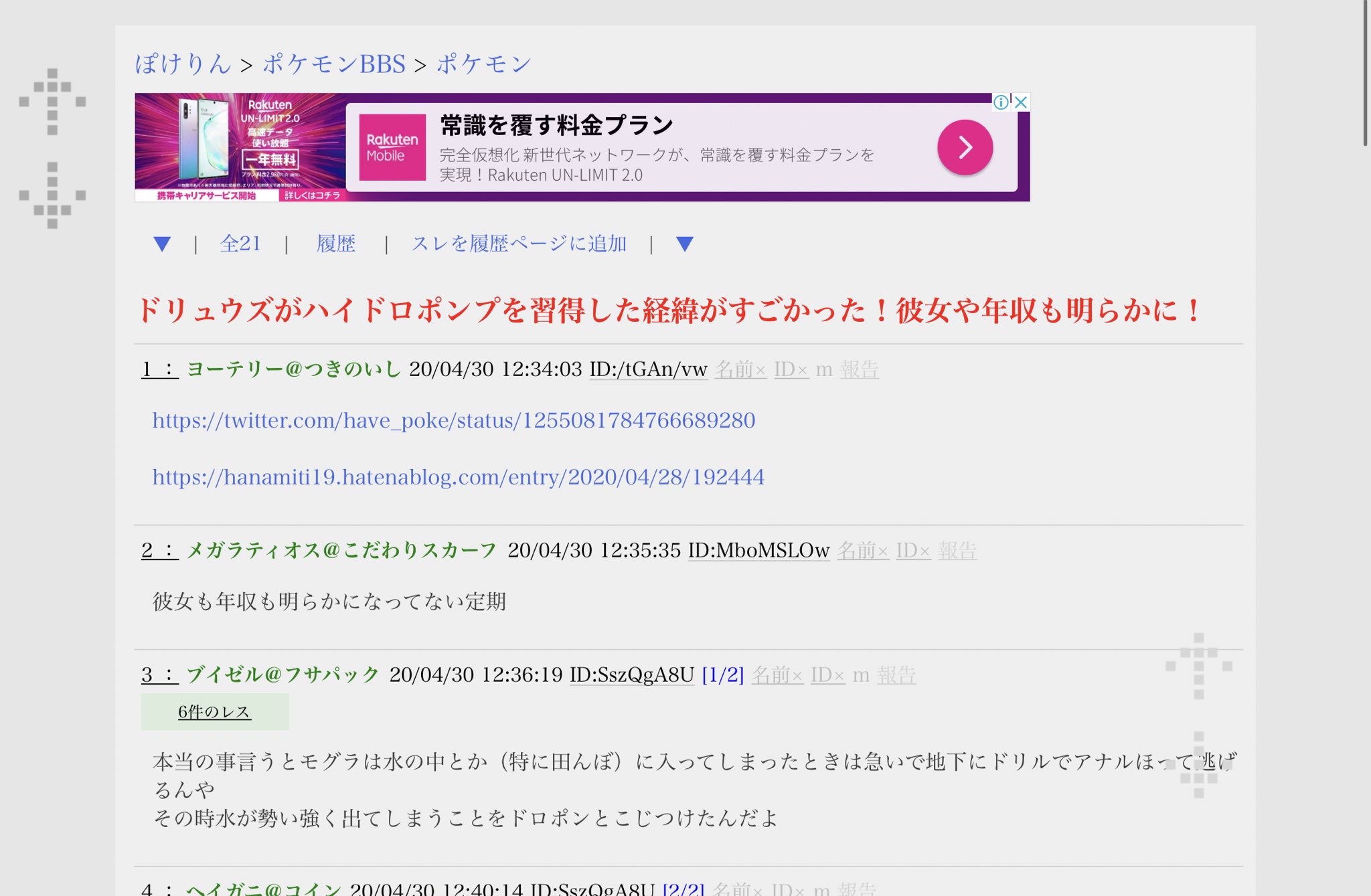Open the ぽけりん breadcrumb link
This screenshot has width=1371, height=896.
(x=183, y=64)
